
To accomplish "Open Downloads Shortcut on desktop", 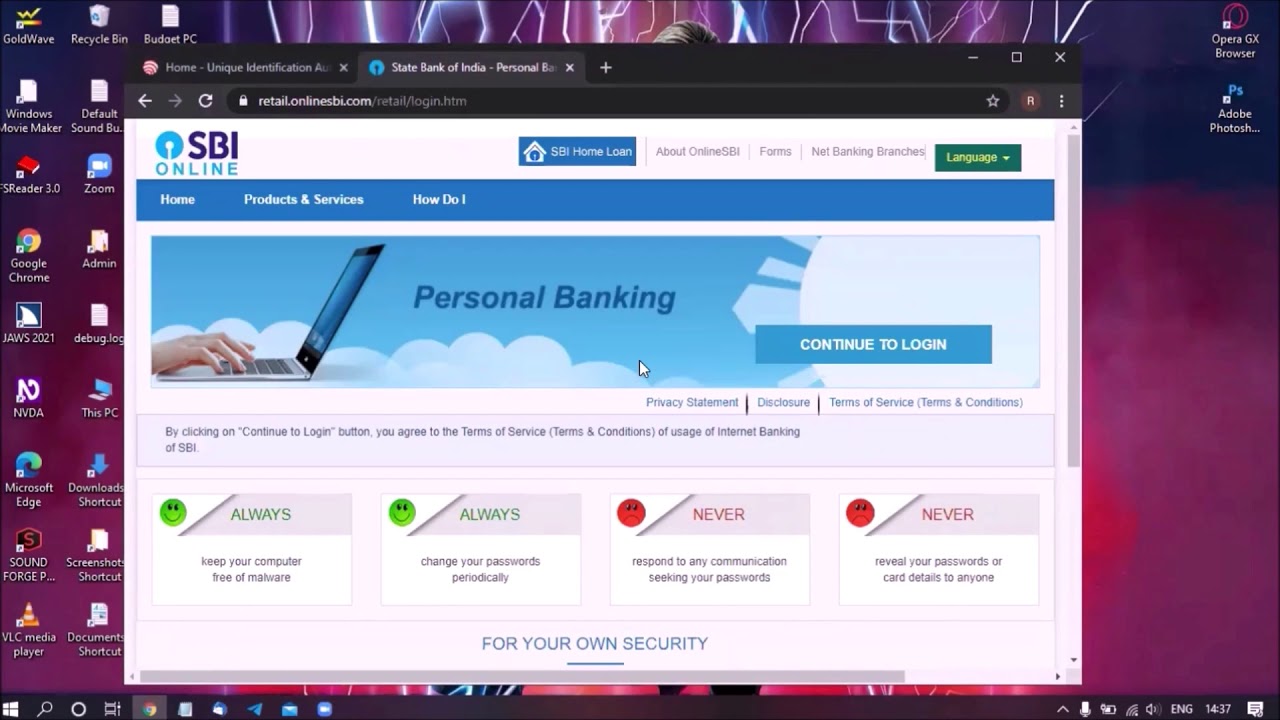I will pyautogui.click(x=99, y=480).
